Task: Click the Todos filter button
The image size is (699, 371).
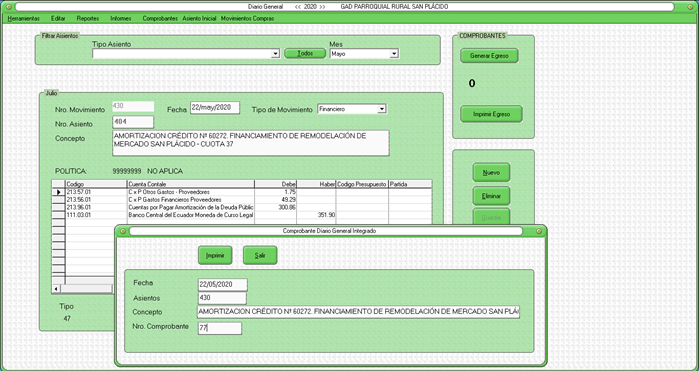Action: point(305,53)
